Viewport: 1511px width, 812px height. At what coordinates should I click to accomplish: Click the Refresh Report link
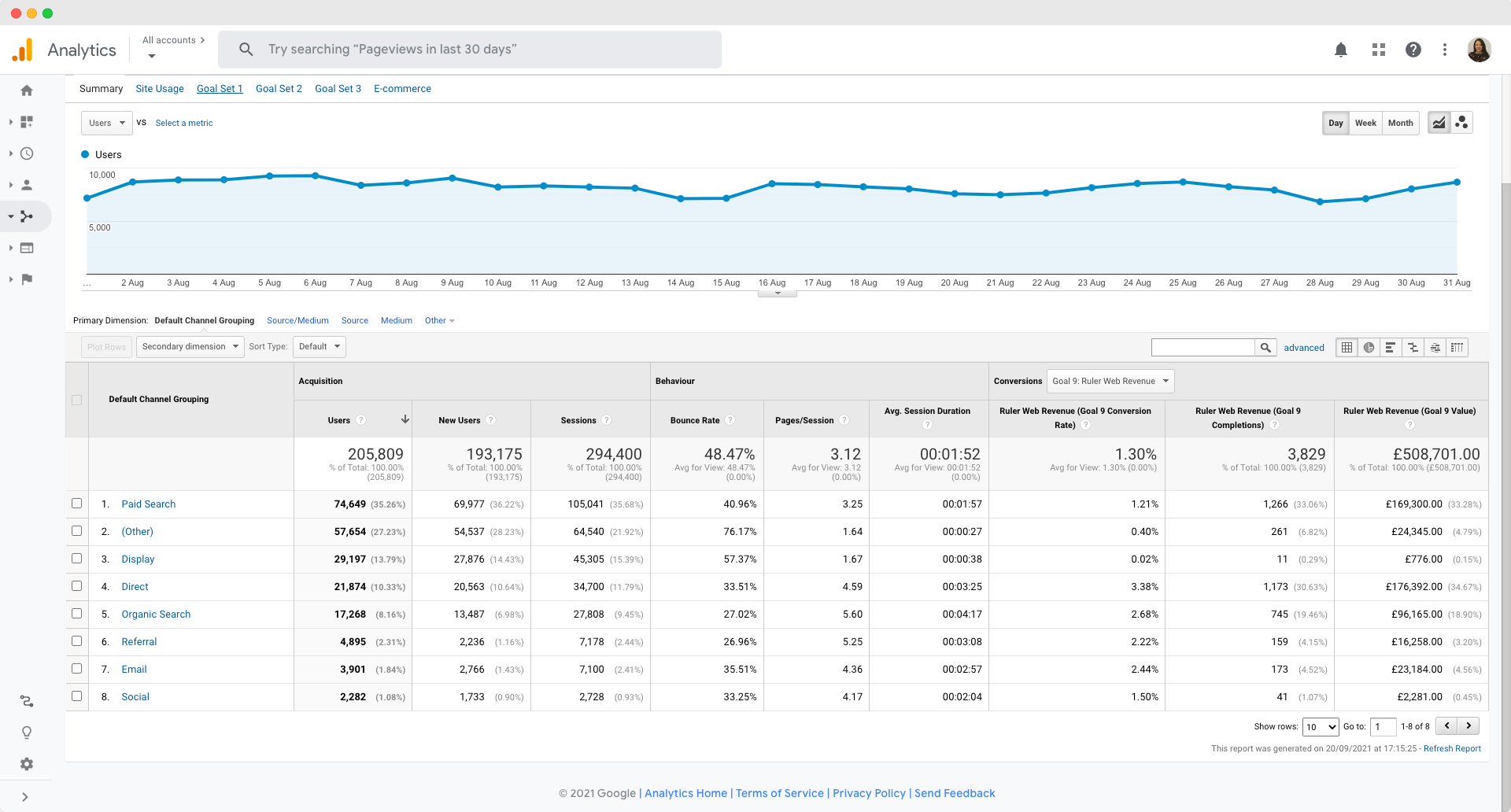(1452, 748)
